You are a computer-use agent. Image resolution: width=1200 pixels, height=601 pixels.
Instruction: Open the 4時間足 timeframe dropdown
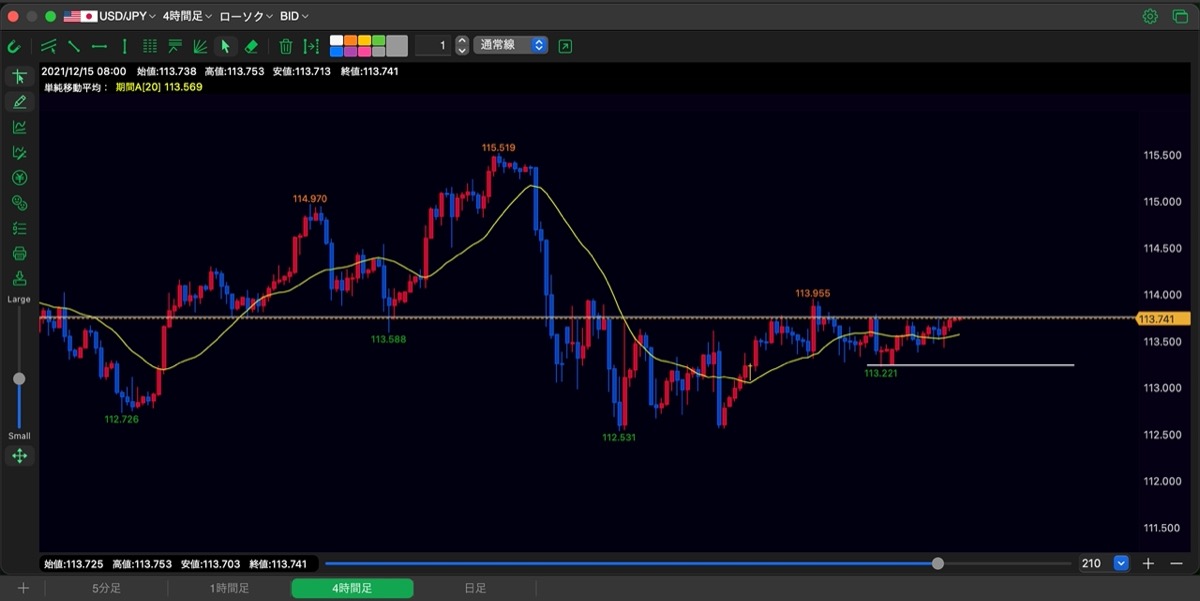coord(187,16)
